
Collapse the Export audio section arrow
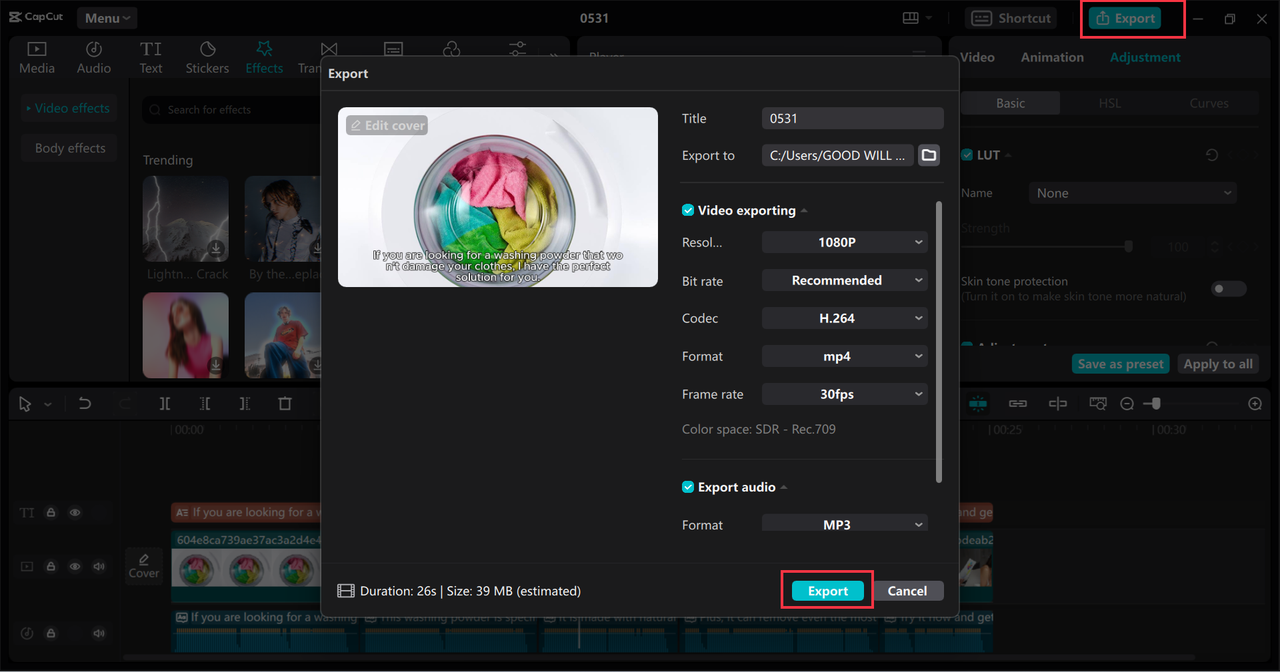pos(784,488)
